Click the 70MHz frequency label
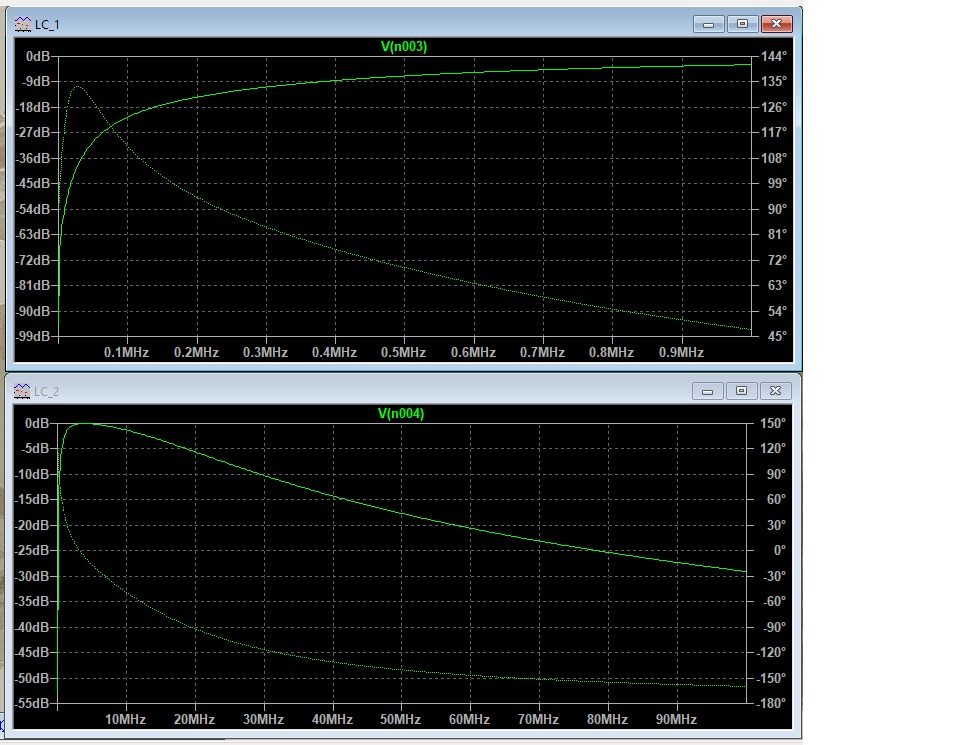This screenshot has height=745, width=960. click(x=538, y=720)
